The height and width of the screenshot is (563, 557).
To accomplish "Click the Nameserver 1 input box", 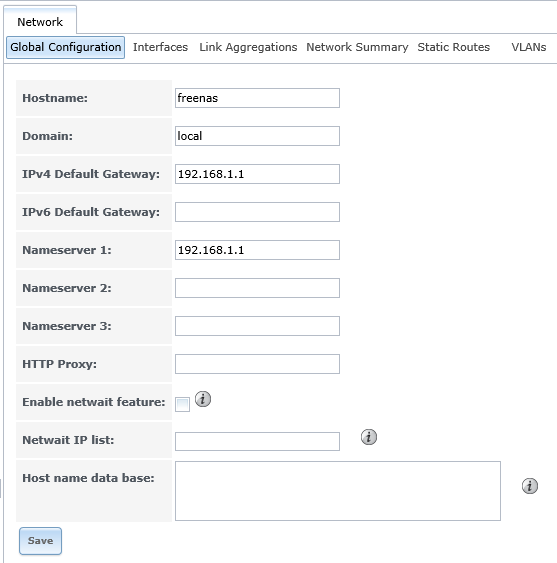I will [x=257, y=250].
